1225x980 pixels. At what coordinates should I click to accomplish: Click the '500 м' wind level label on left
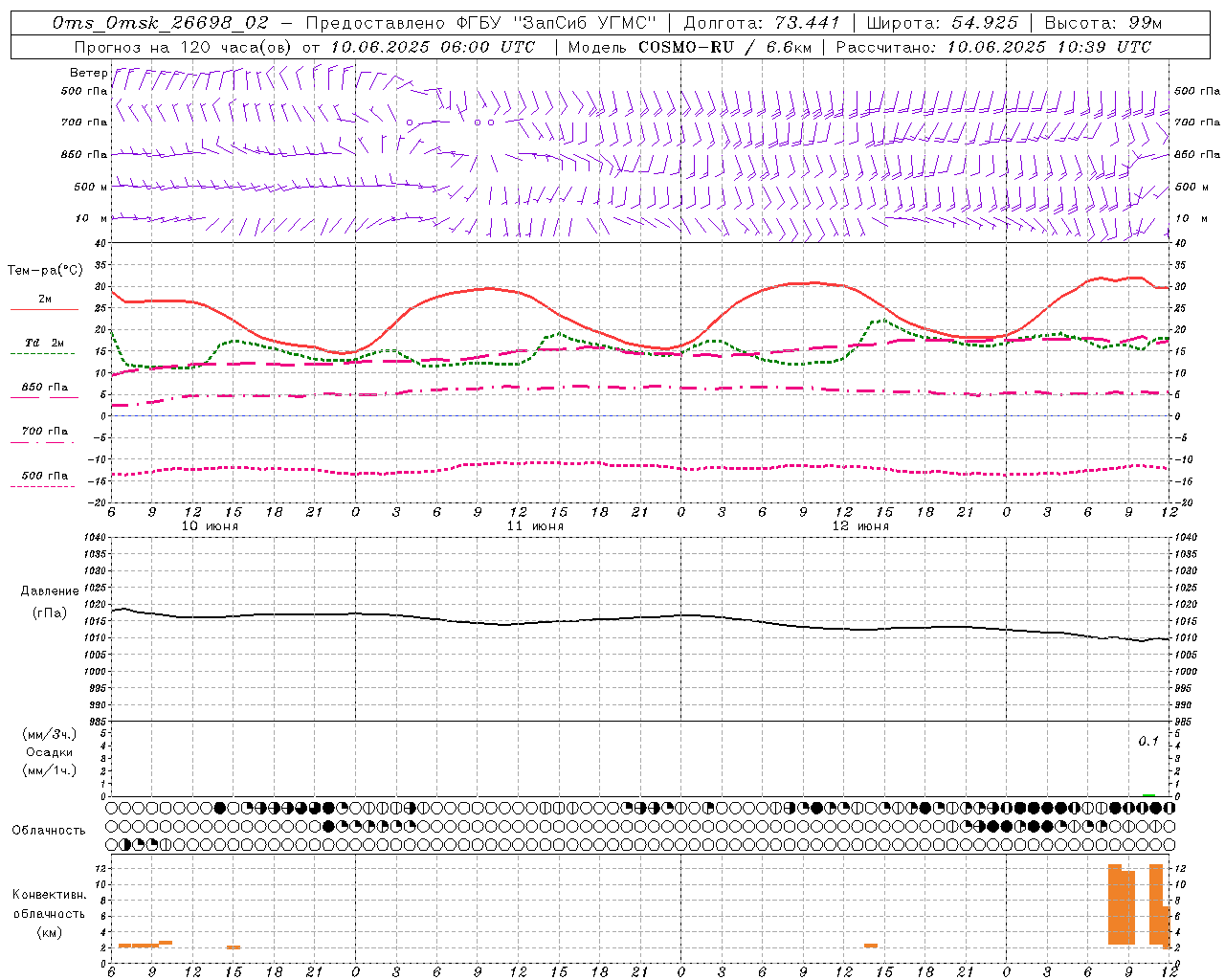tap(92, 187)
